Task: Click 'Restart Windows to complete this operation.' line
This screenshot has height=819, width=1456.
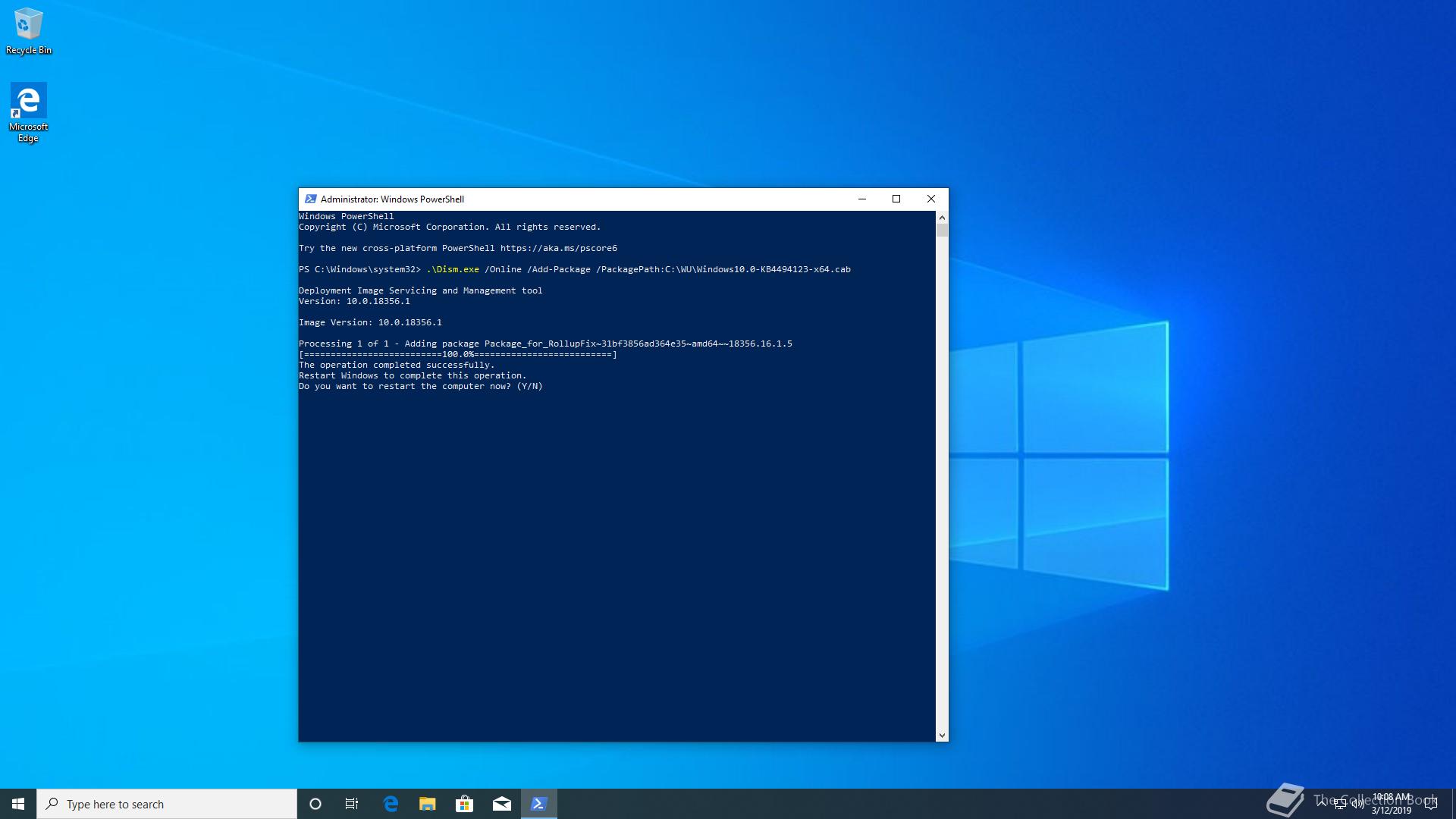Action: click(x=412, y=375)
